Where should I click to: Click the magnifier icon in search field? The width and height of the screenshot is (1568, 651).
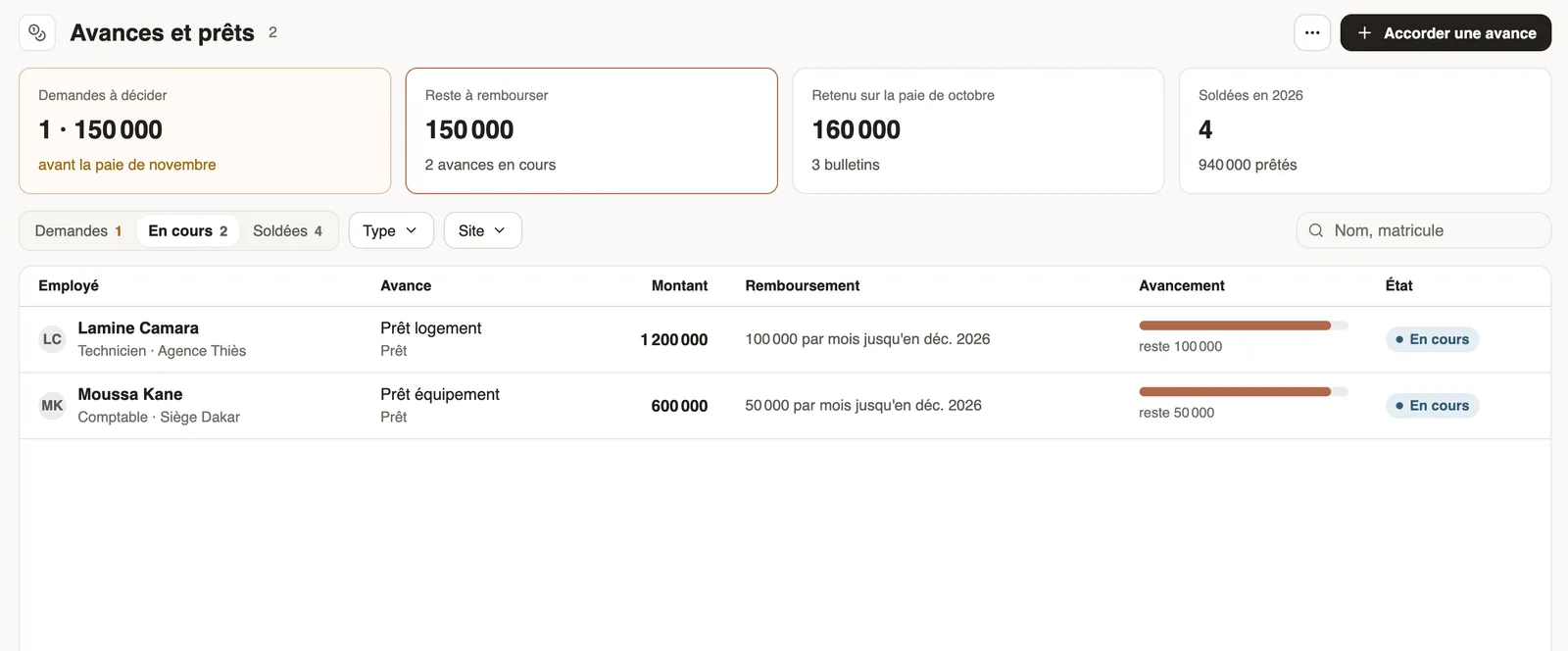coord(1316,230)
